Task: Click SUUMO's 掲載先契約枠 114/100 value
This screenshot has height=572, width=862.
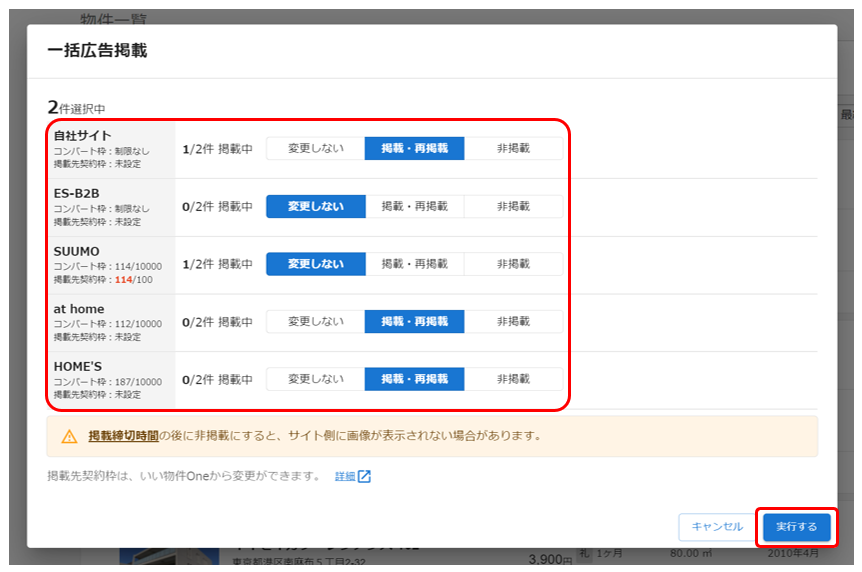Action: pos(134,280)
